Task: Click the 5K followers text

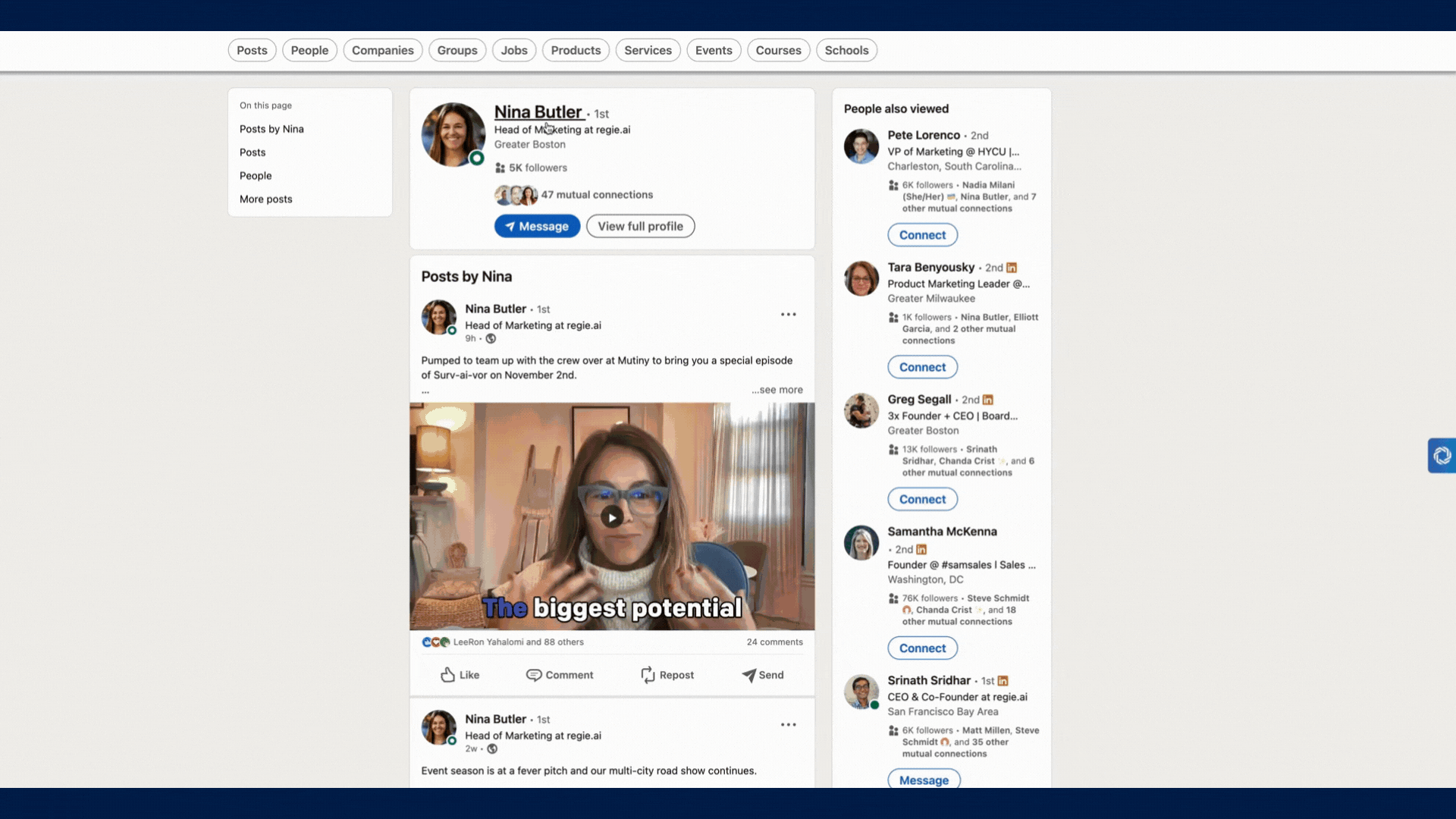Action: point(538,168)
